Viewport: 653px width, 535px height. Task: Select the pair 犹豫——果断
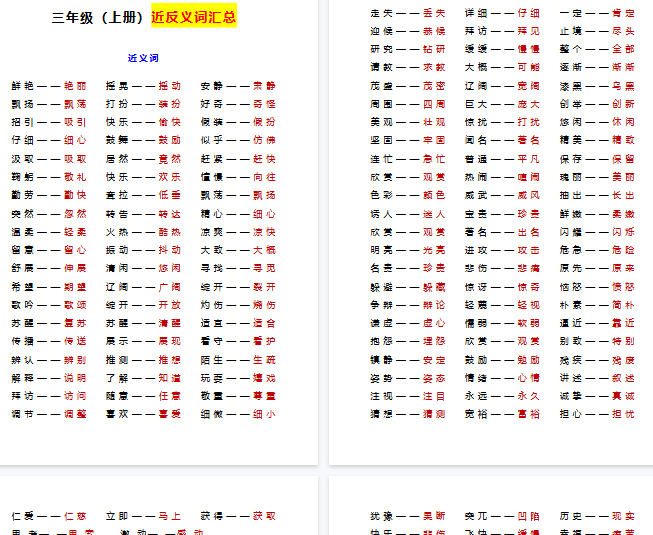click(x=408, y=517)
